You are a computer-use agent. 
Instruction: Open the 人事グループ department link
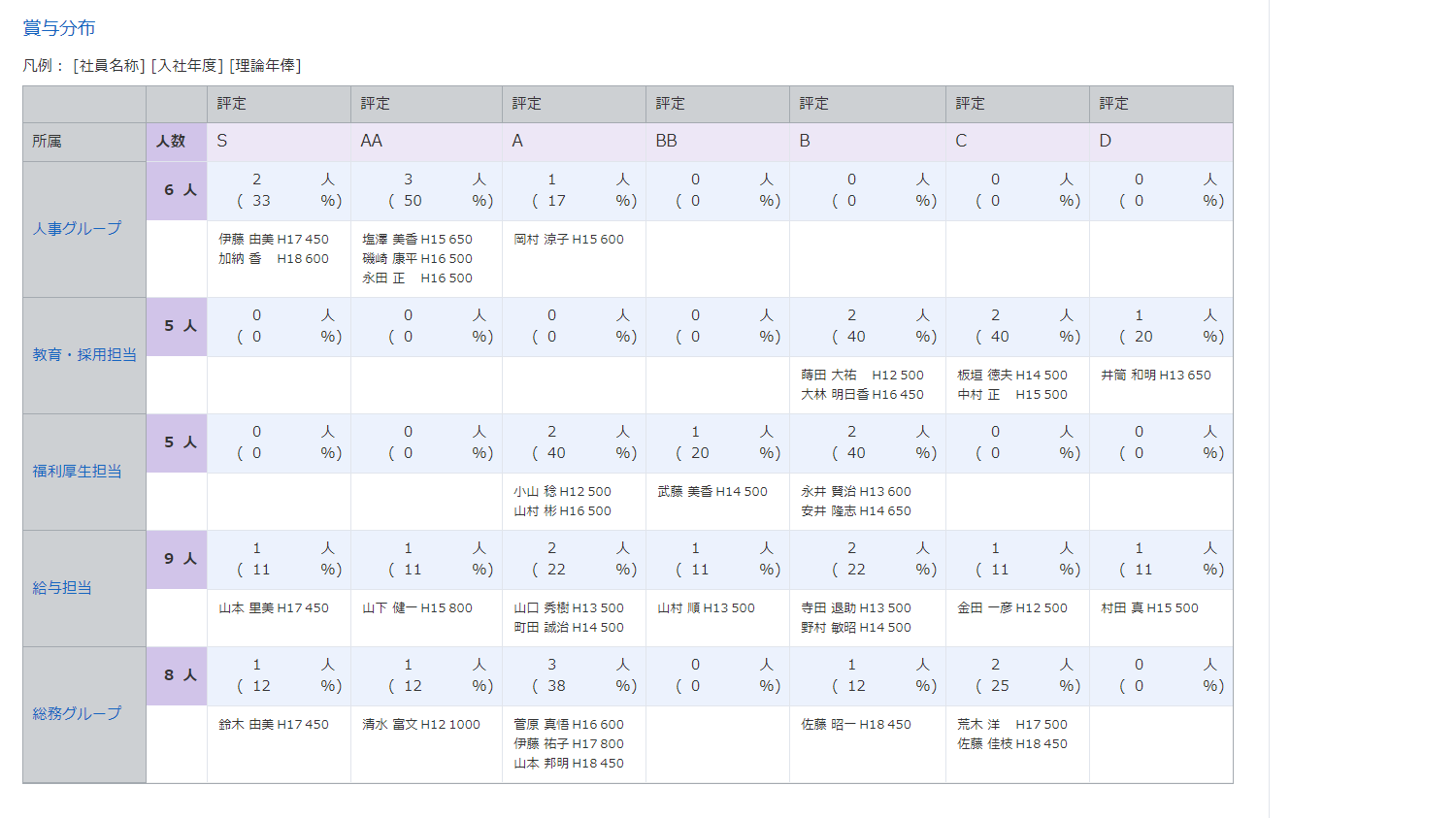click(77, 229)
